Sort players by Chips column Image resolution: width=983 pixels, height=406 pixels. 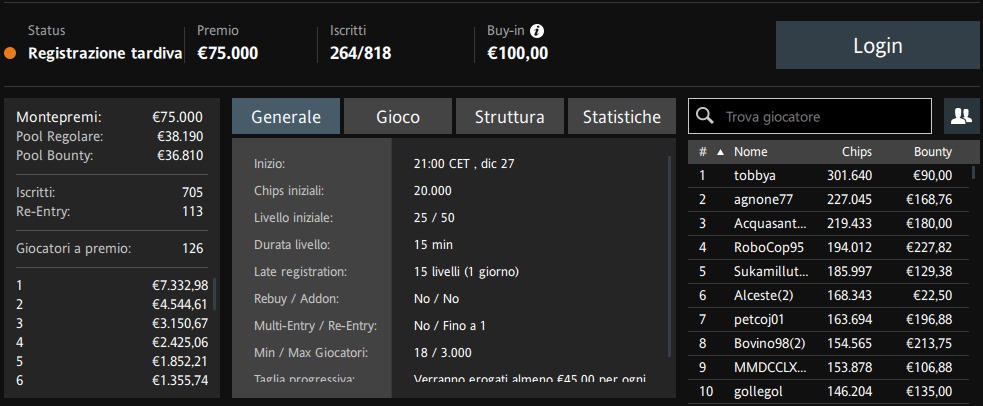(856, 152)
